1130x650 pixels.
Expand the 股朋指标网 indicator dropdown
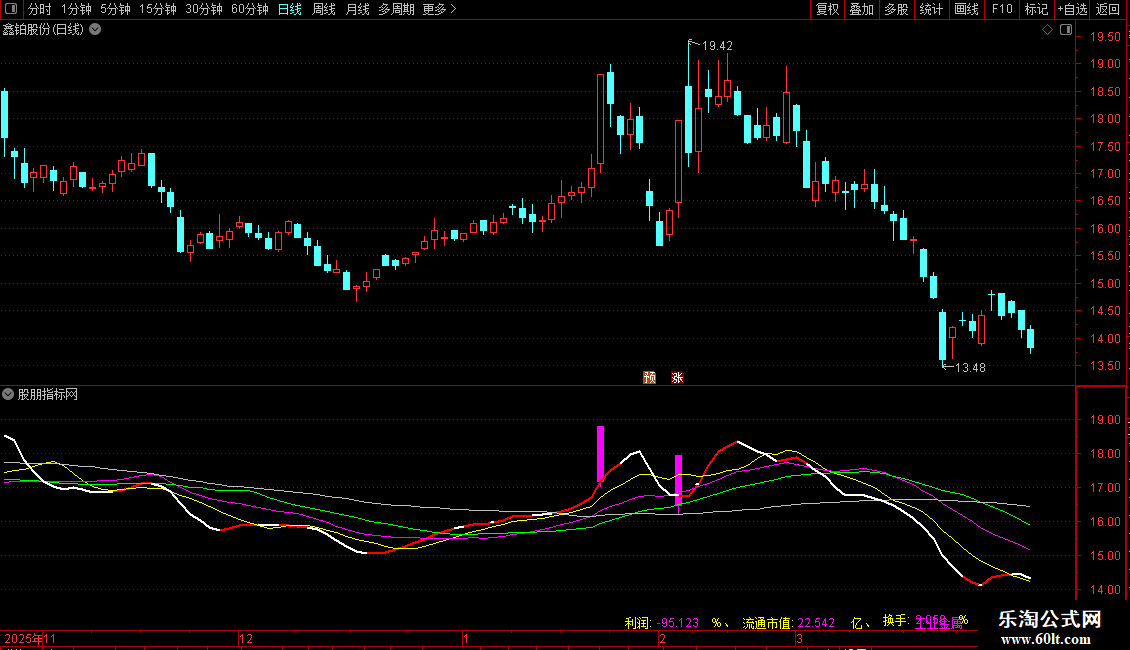click(x=8, y=394)
